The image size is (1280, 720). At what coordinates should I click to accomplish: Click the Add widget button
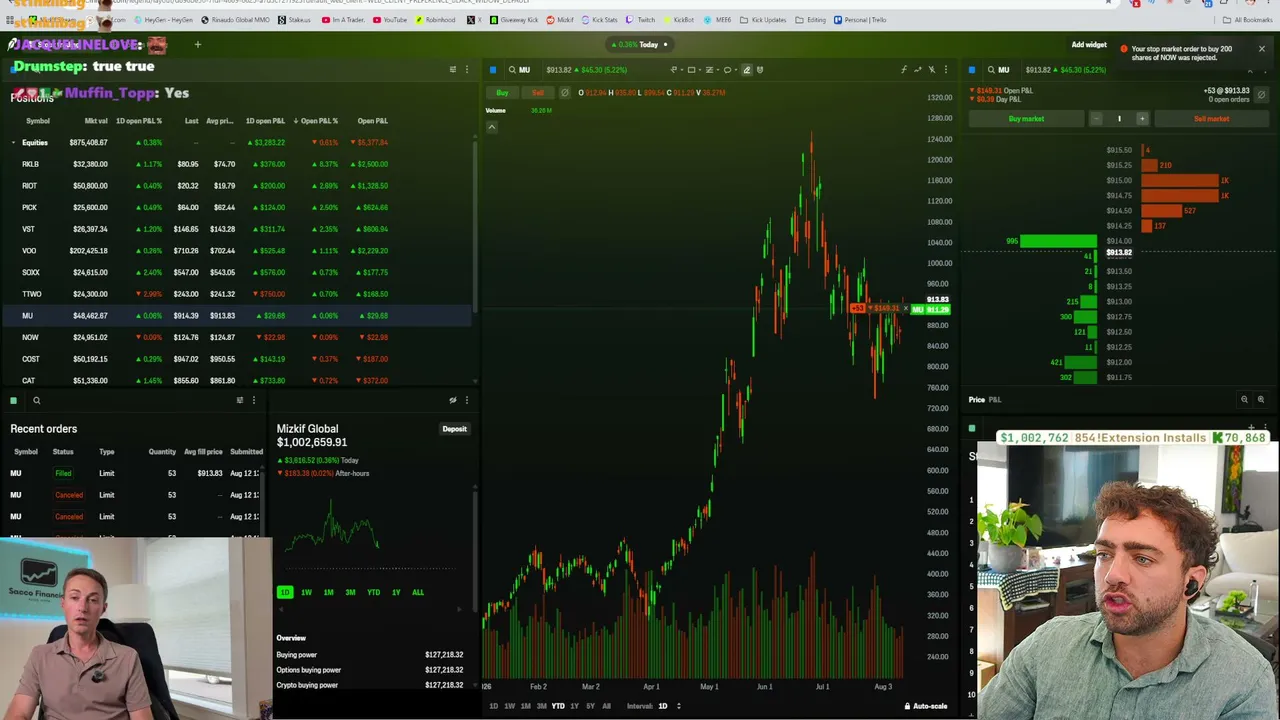pyautogui.click(x=1089, y=45)
